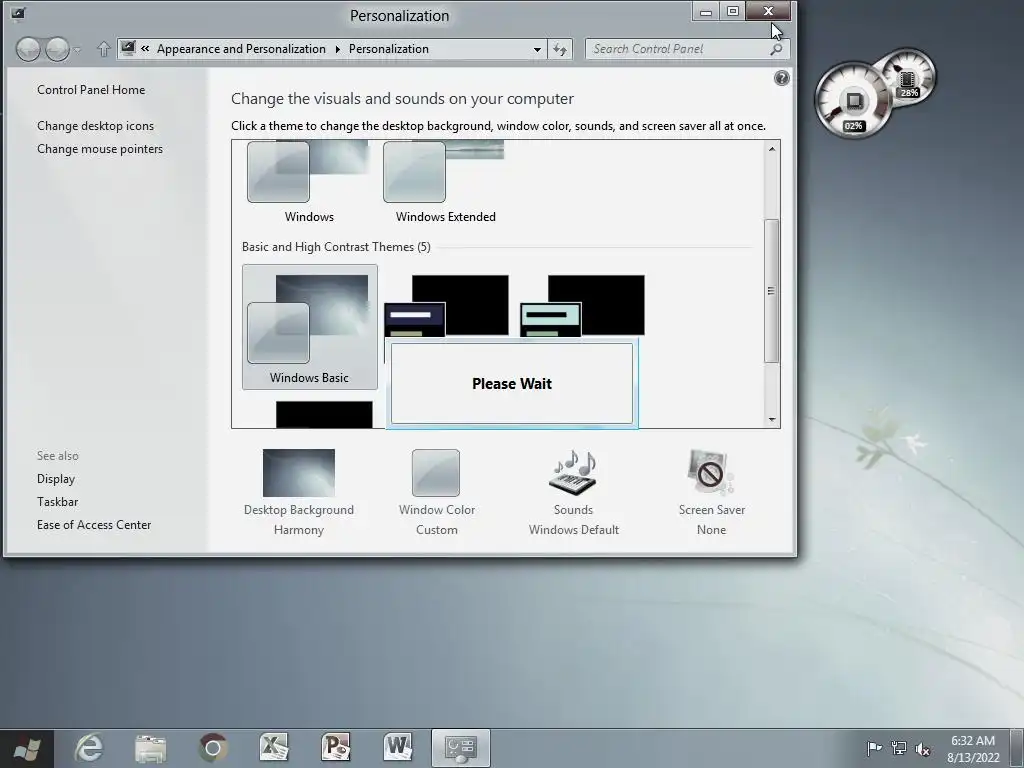
Task: Launch PowerPoint from the taskbar
Action: [x=336, y=748]
